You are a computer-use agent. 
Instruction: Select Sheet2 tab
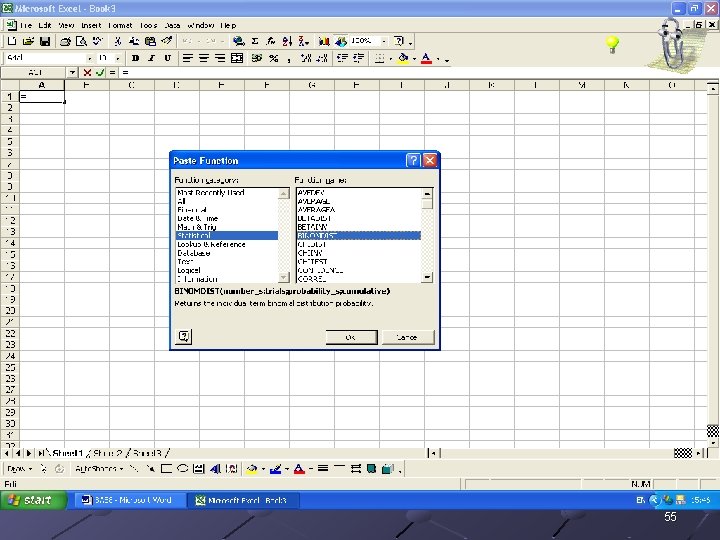coord(107,453)
